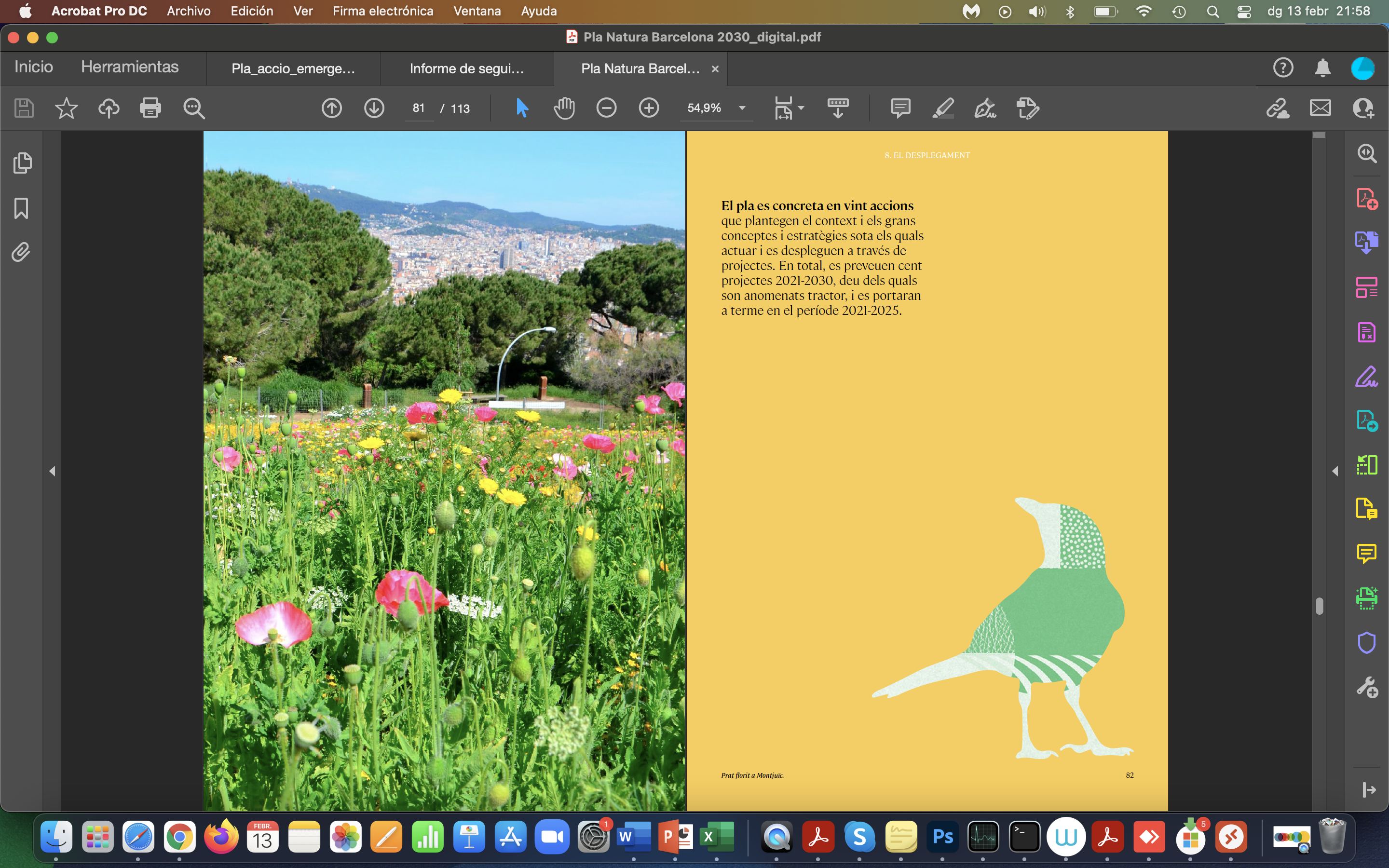1389x868 pixels.
Task: Expand the left navigation pane arrow
Action: 52,471
